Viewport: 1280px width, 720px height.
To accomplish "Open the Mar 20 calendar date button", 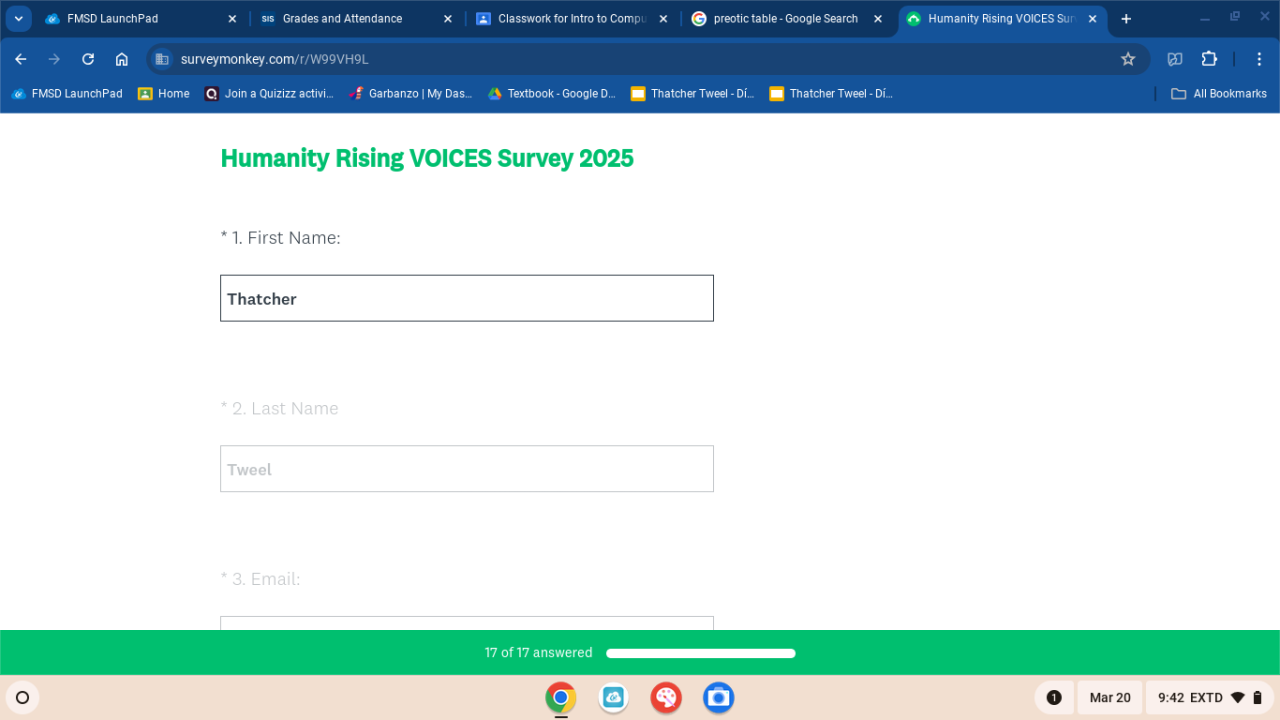I will coord(1110,697).
